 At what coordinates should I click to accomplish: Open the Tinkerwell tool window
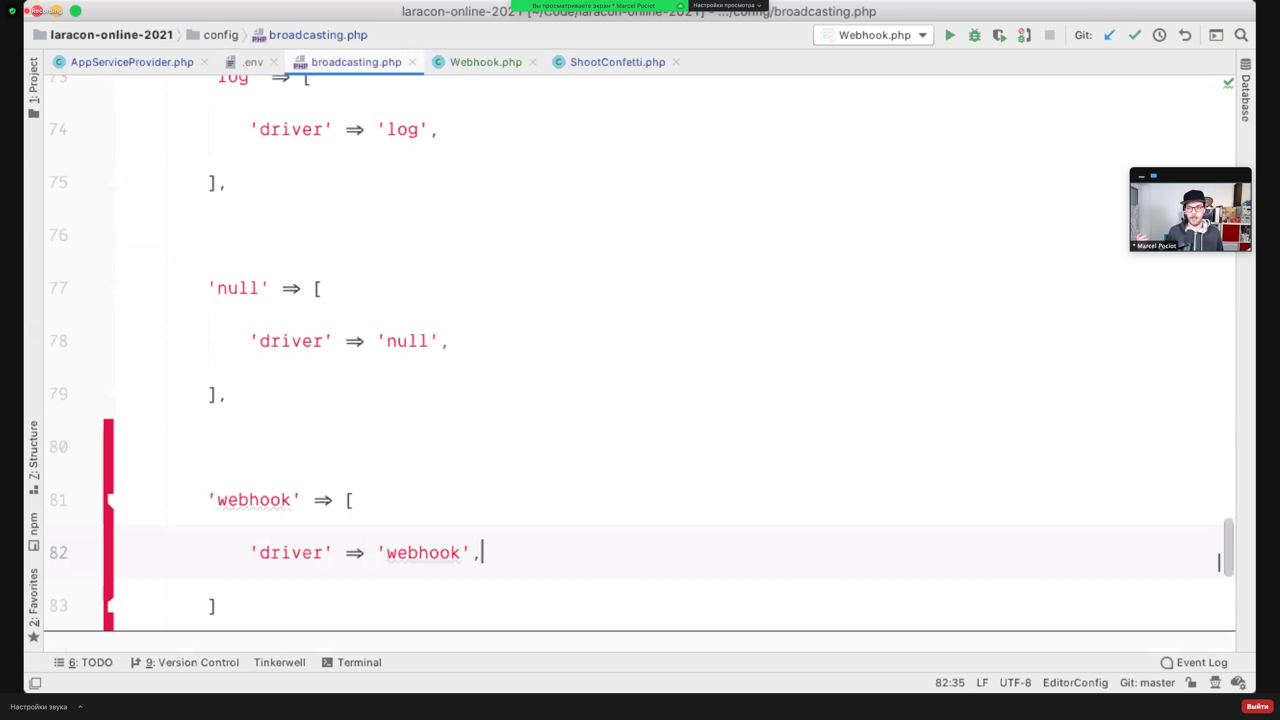click(x=279, y=662)
